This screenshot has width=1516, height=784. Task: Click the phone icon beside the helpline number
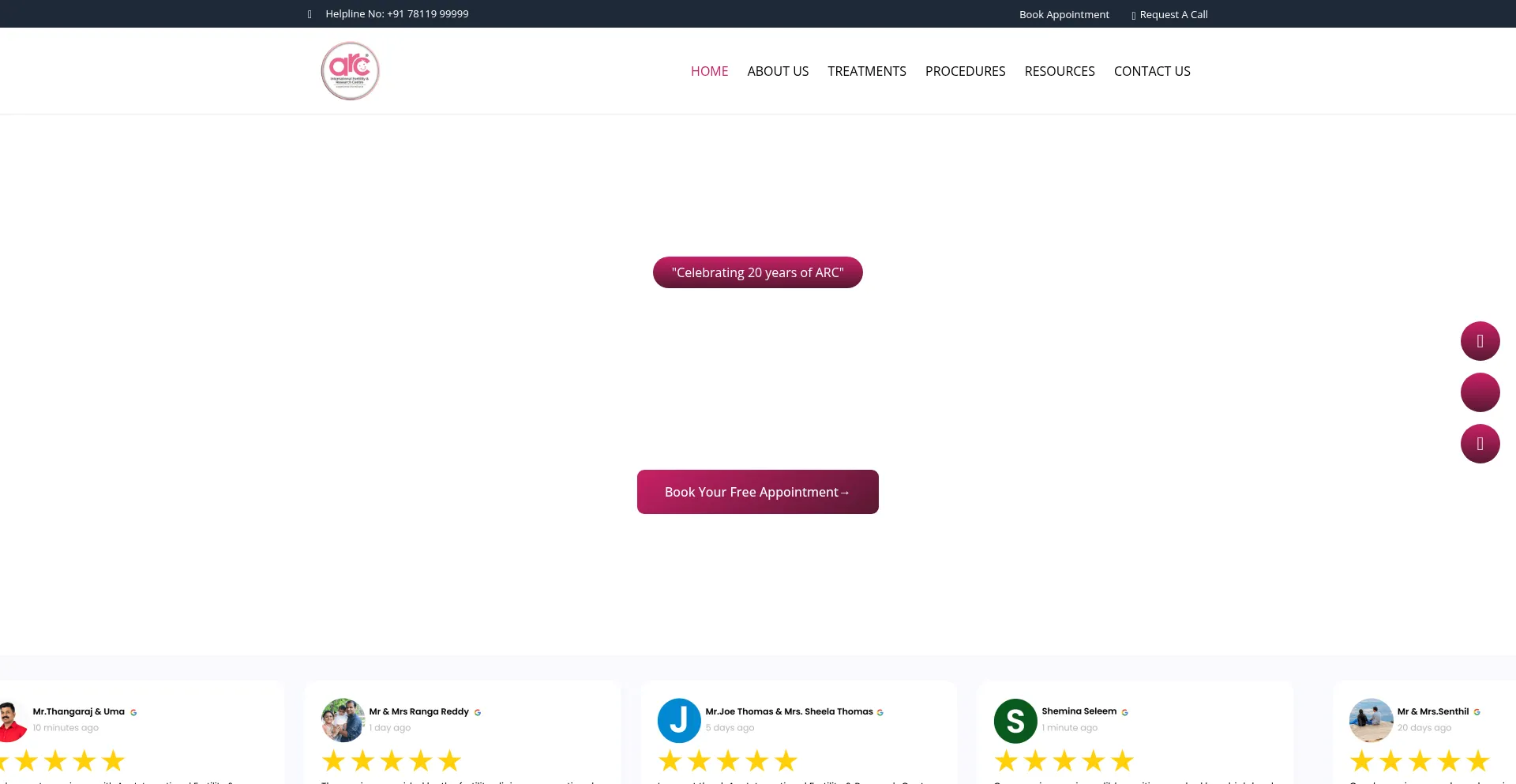(x=309, y=13)
